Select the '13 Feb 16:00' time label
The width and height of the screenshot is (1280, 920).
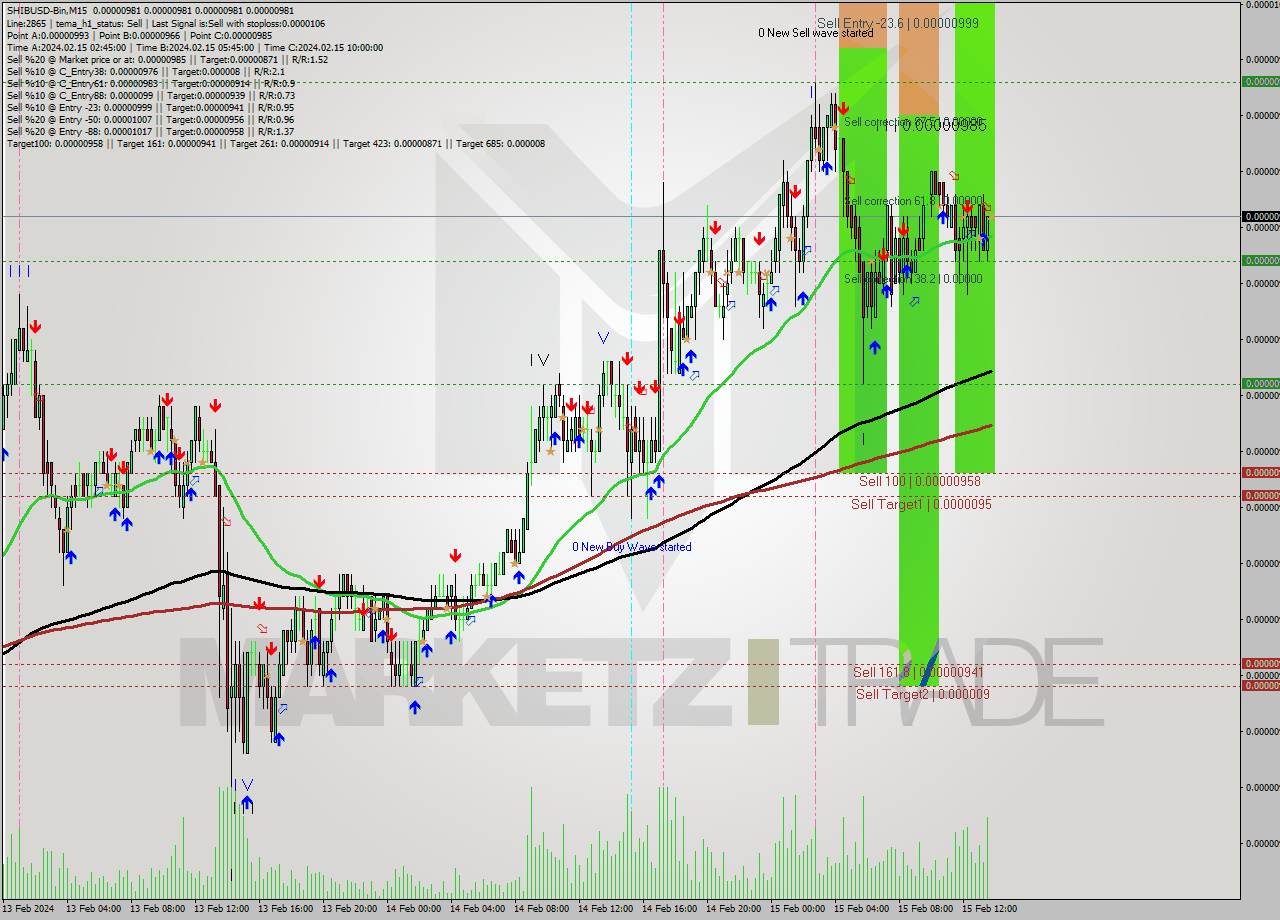point(285,909)
